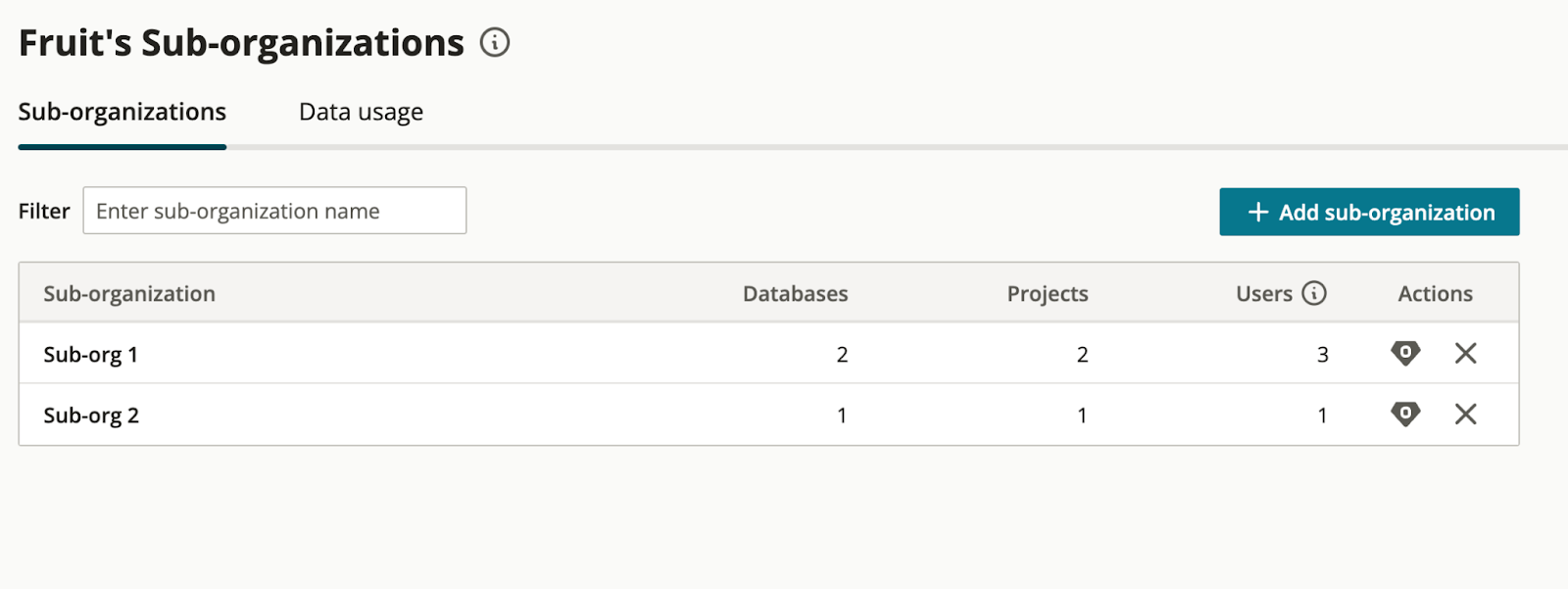Screen dimensions: 1568x589
Task: Click the Actions badge icon in the first row
Action: (x=1404, y=354)
